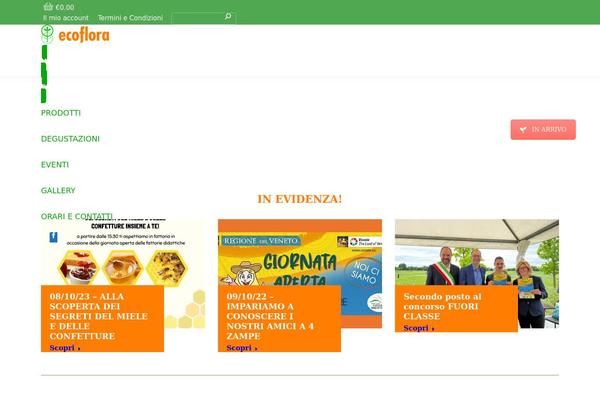600x400 pixels.
Task: Click Scopri under Secondo posto card
Action: (x=419, y=328)
